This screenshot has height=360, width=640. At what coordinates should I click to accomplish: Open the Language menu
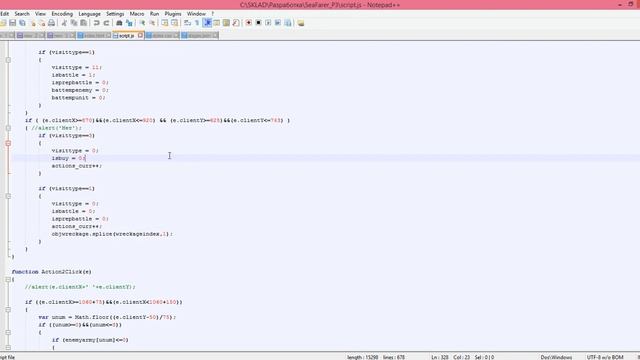coord(89,13)
